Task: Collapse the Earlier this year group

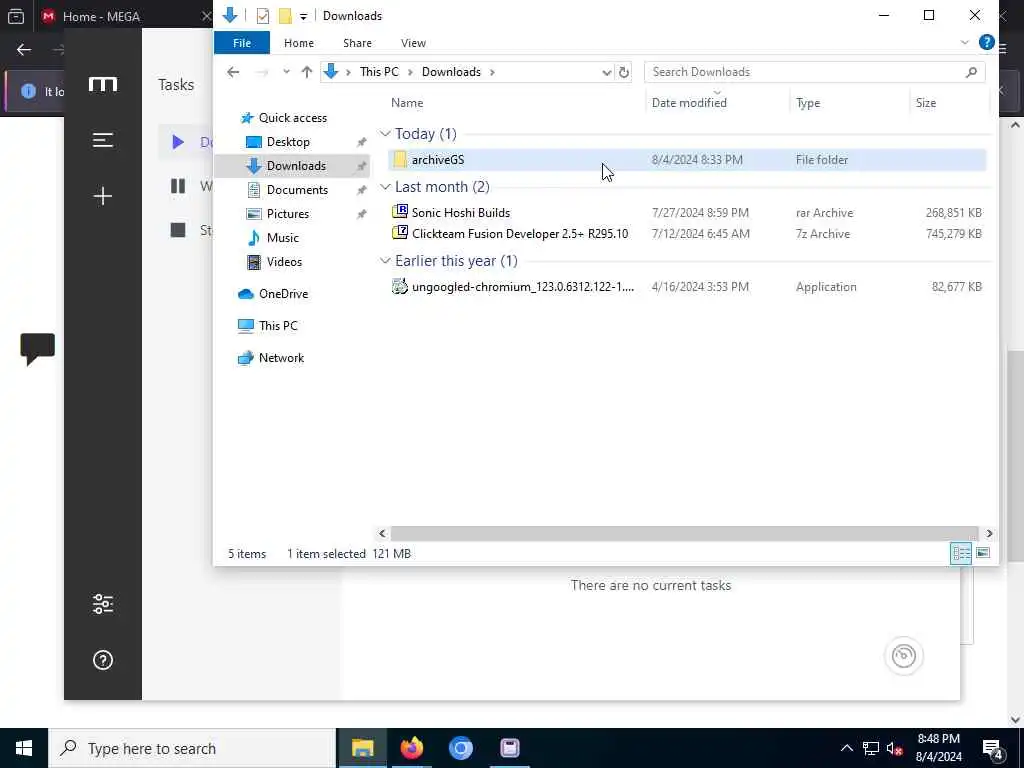Action: [x=385, y=261]
